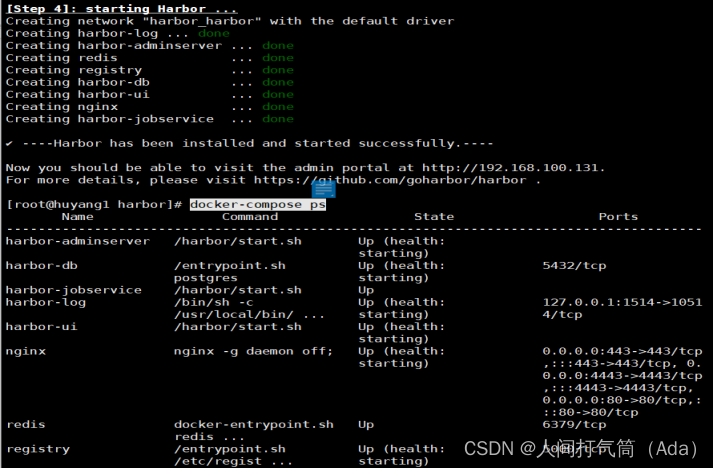The image size is (713, 469).
Task: Select the harbor-ui row name
Action: pyautogui.click(x=41, y=327)
